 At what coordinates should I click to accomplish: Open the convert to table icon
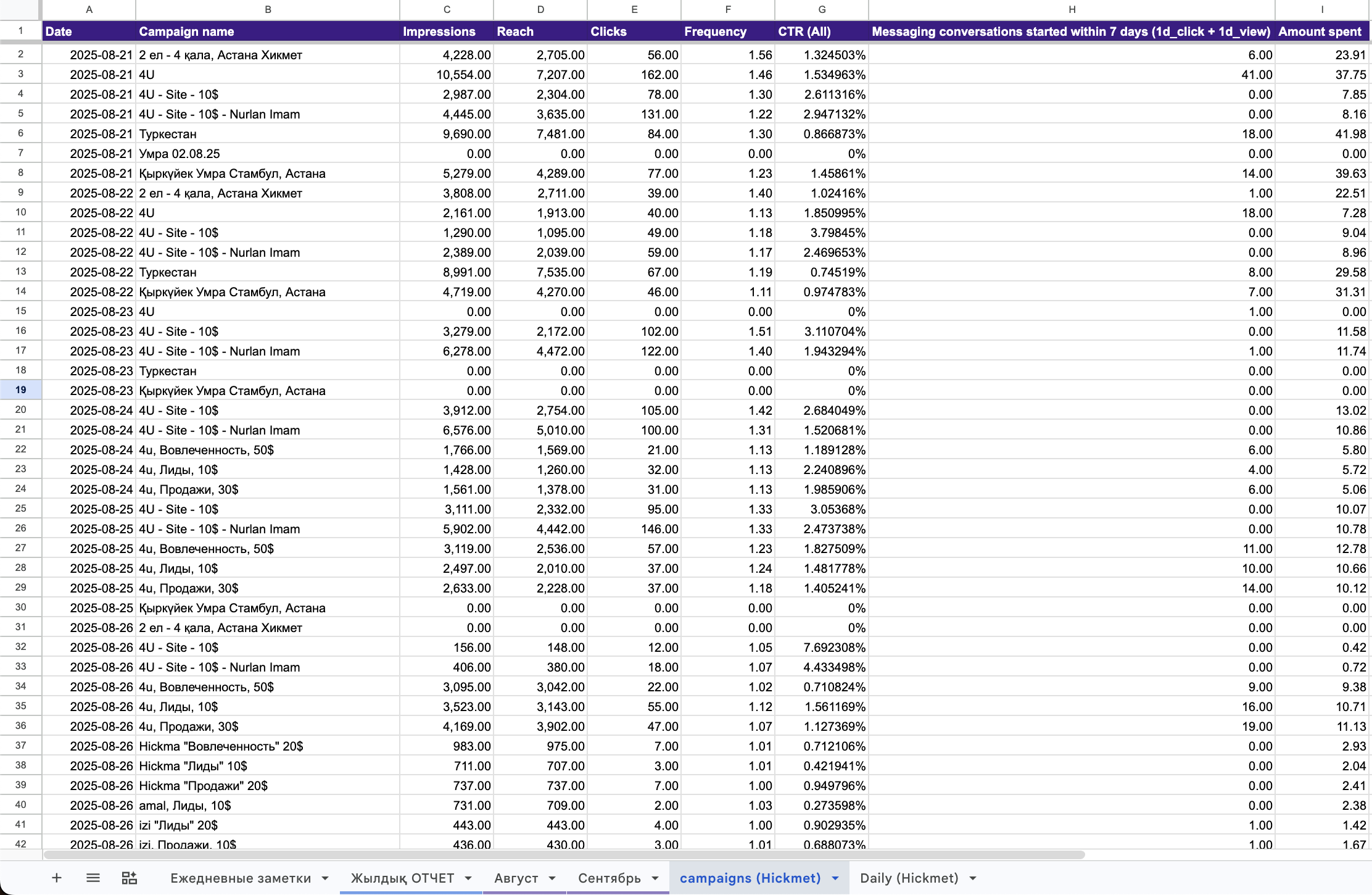pos(130,878)
